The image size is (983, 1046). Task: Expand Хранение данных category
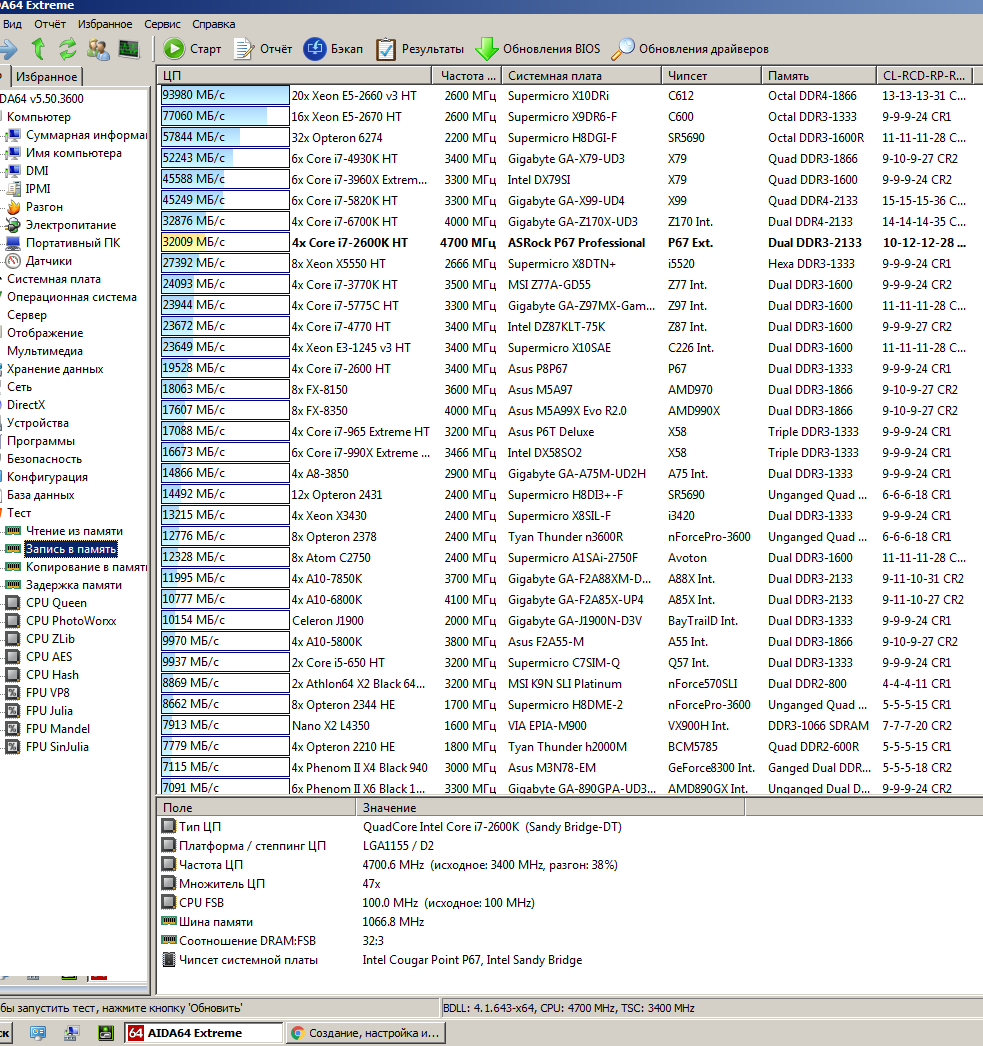pyautogui.click(x=55, y=369)
